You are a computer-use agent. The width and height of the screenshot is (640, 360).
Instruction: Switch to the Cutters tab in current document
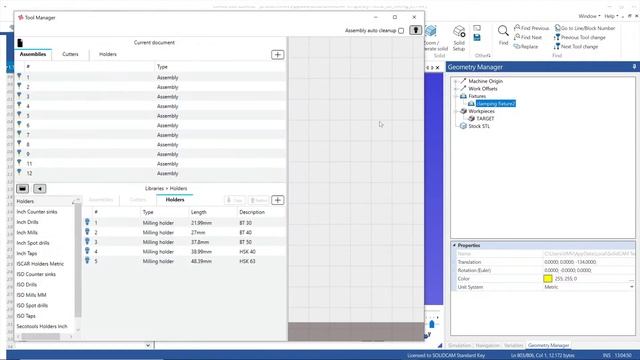[x=70, y=54]
